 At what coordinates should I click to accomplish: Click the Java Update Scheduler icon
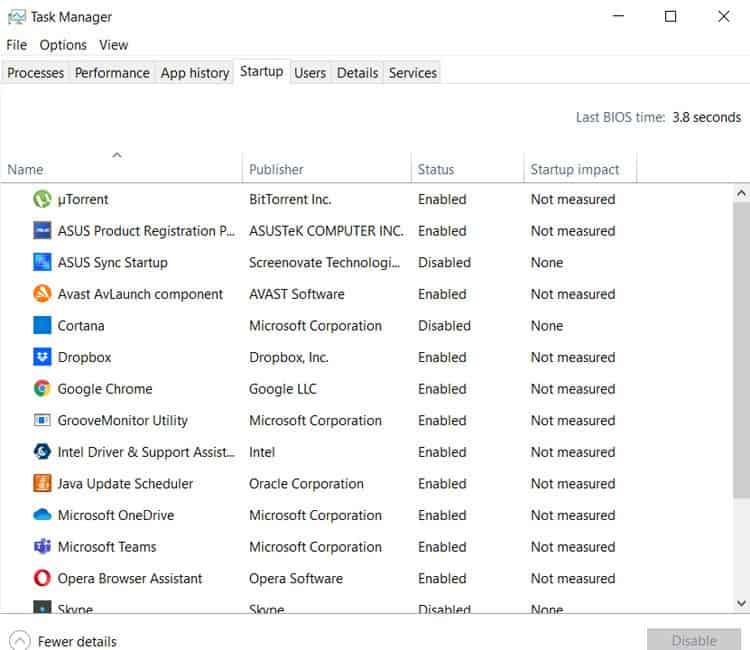click(42, 483)
